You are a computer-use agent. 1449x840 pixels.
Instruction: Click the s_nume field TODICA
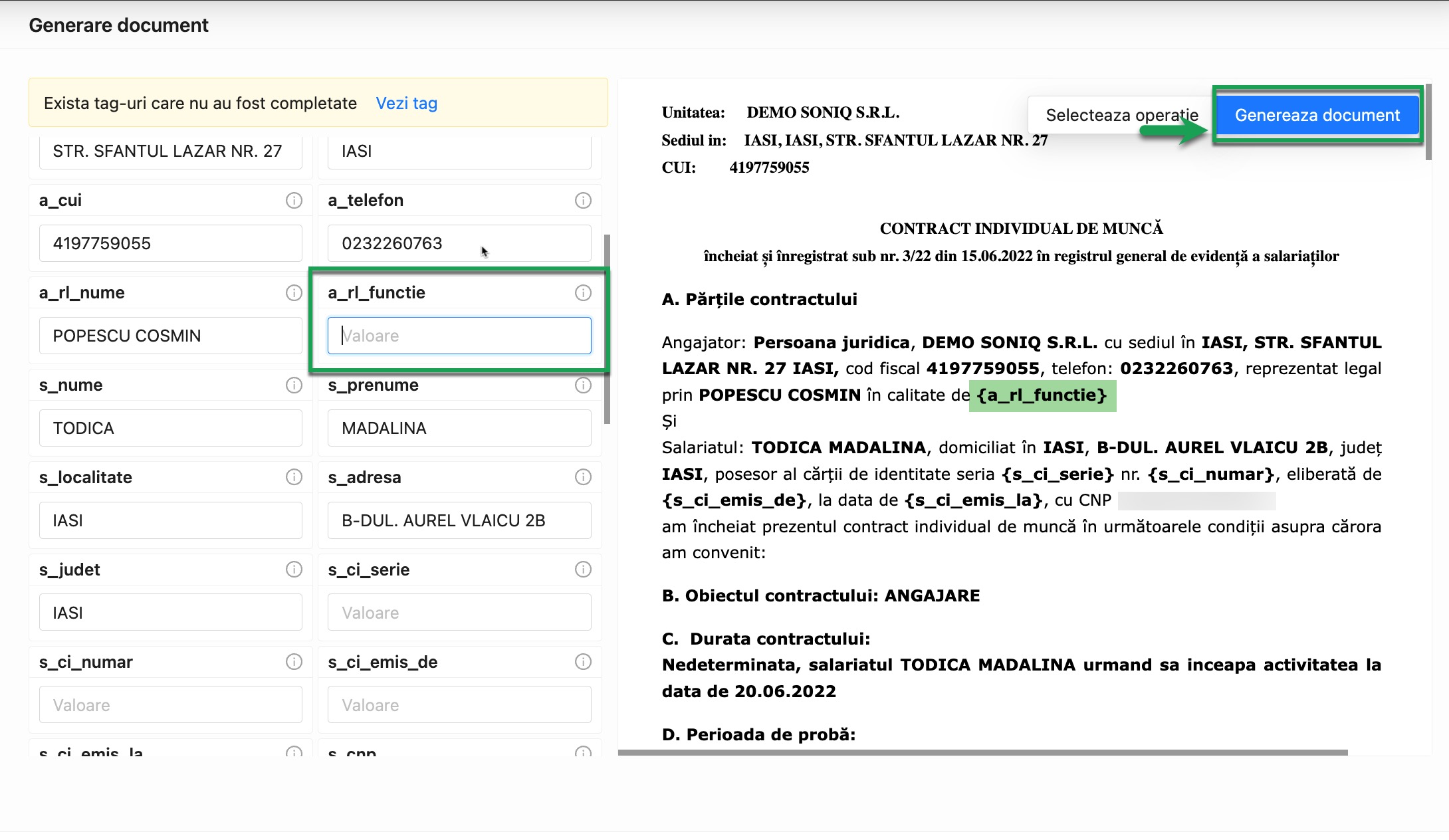click(x=171, y=428)
